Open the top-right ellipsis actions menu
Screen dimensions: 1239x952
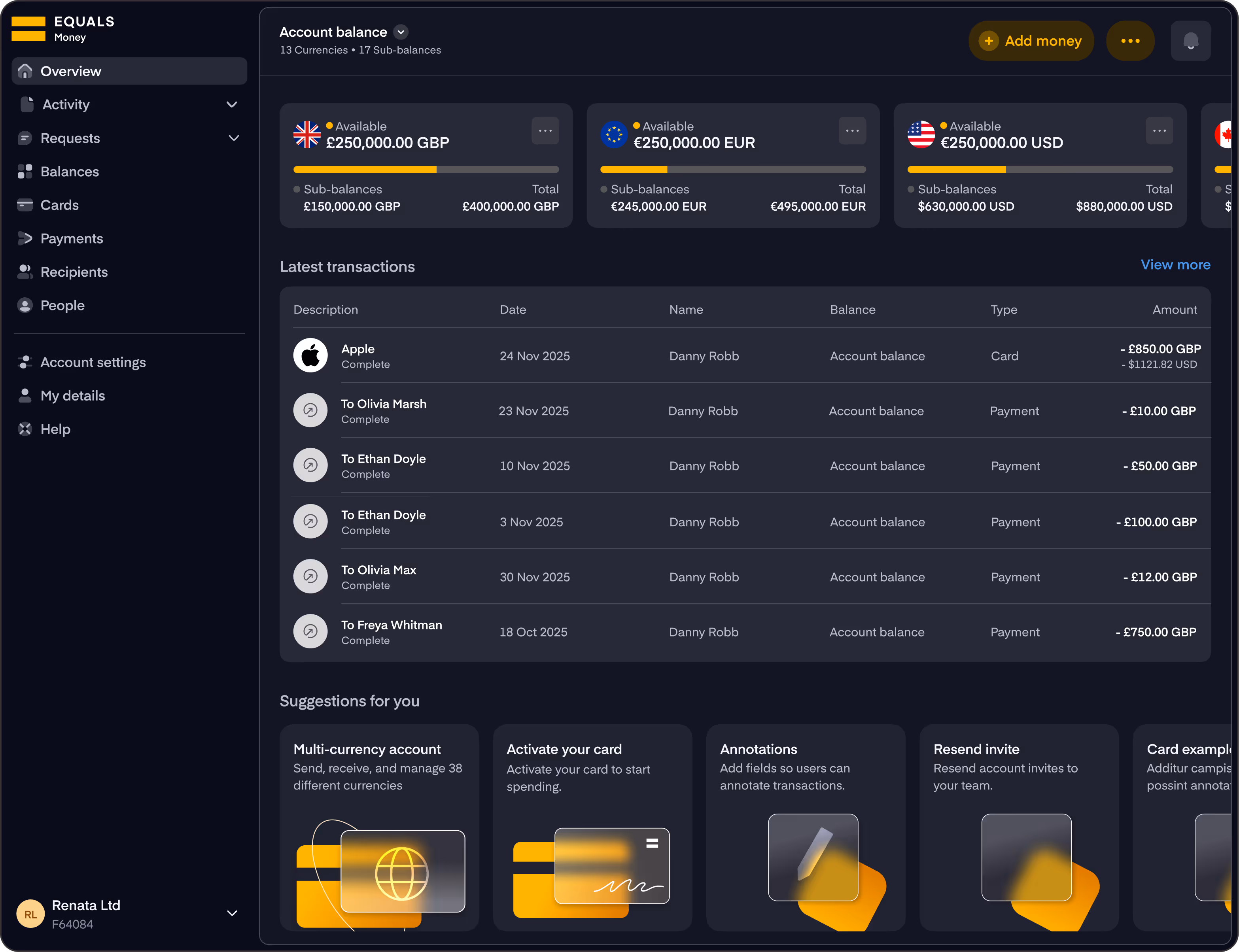(1129, 40)
